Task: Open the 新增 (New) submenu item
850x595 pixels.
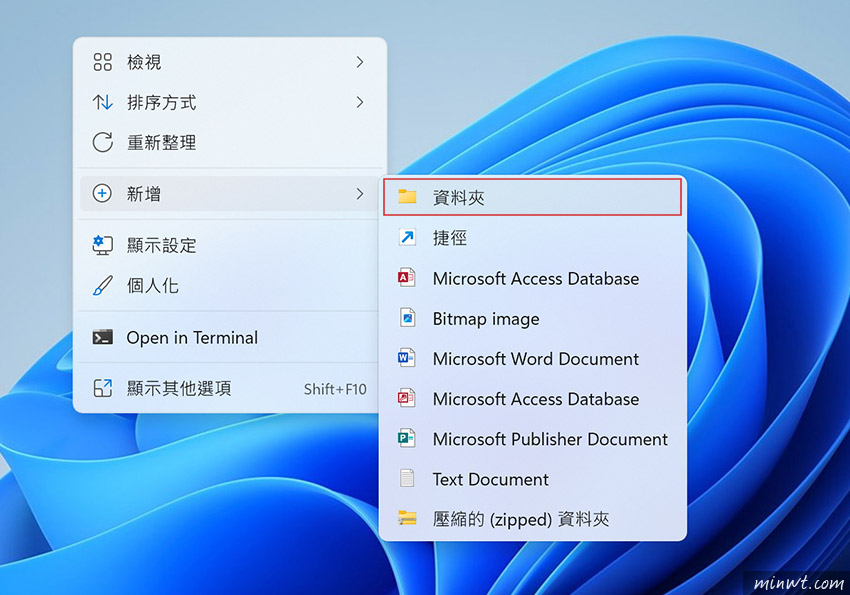Action: tap(230, 193)
